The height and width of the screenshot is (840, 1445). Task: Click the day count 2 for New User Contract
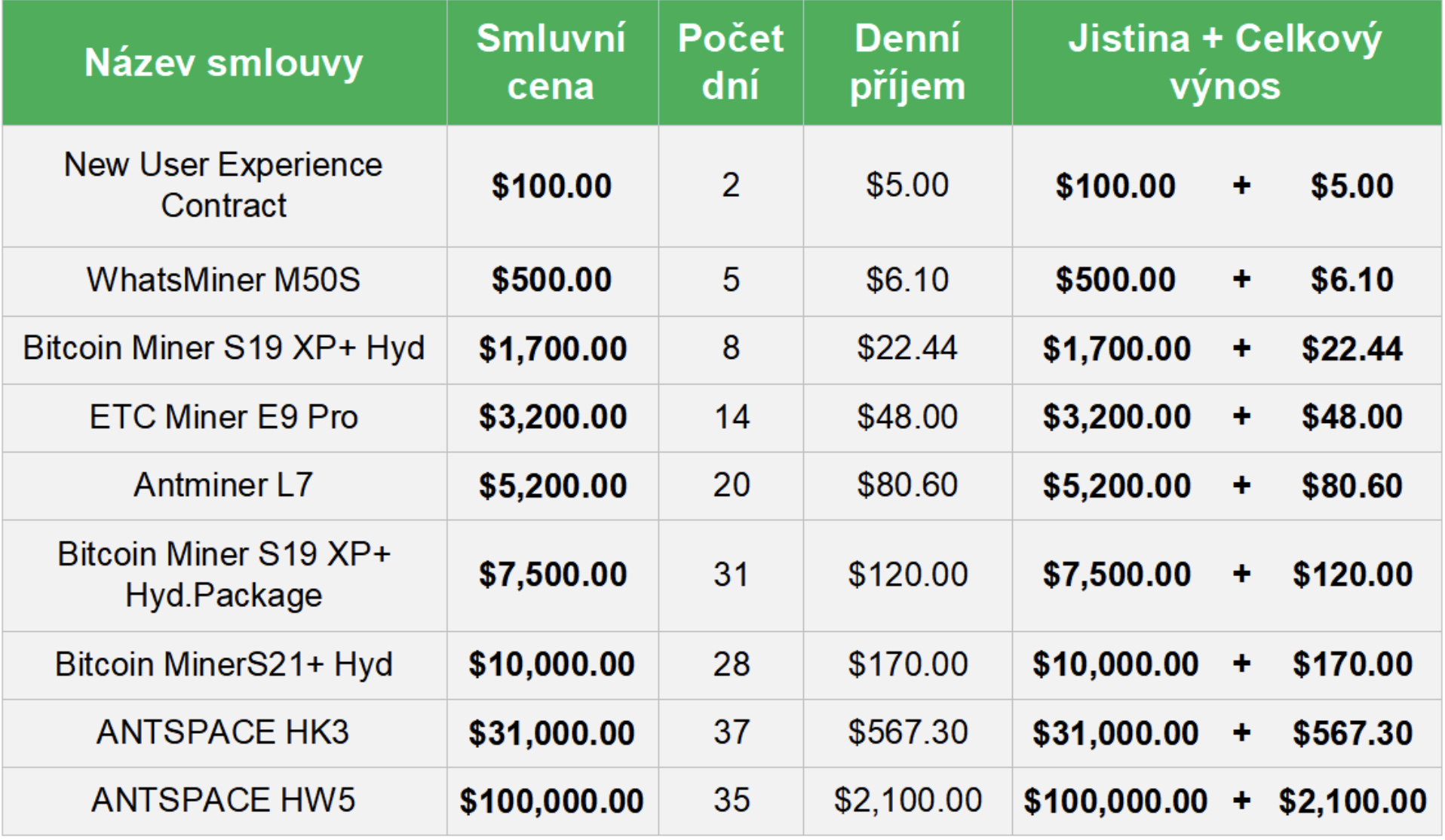pos(731,185)
